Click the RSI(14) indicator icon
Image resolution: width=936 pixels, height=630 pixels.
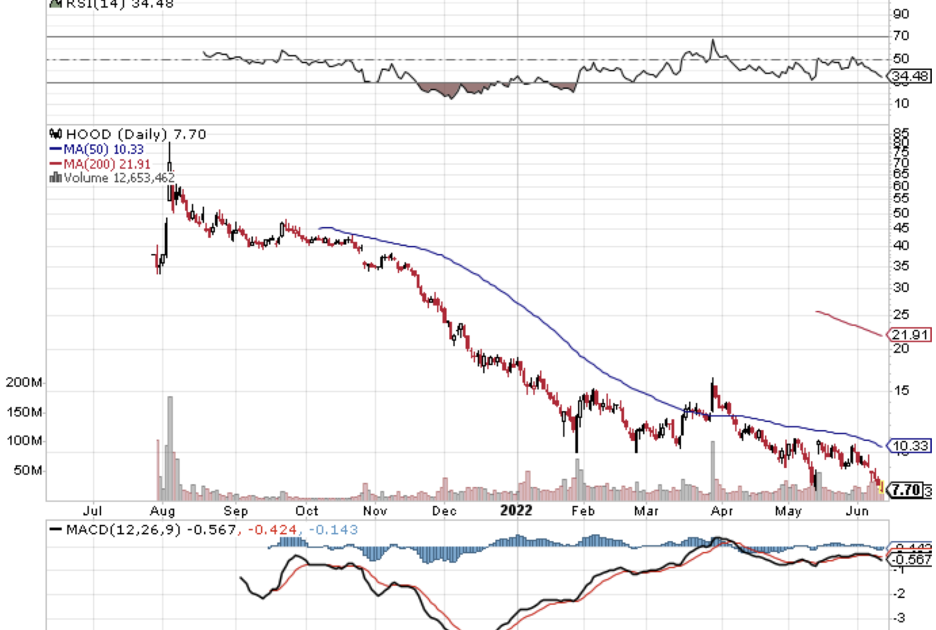[x=54, y=3]
